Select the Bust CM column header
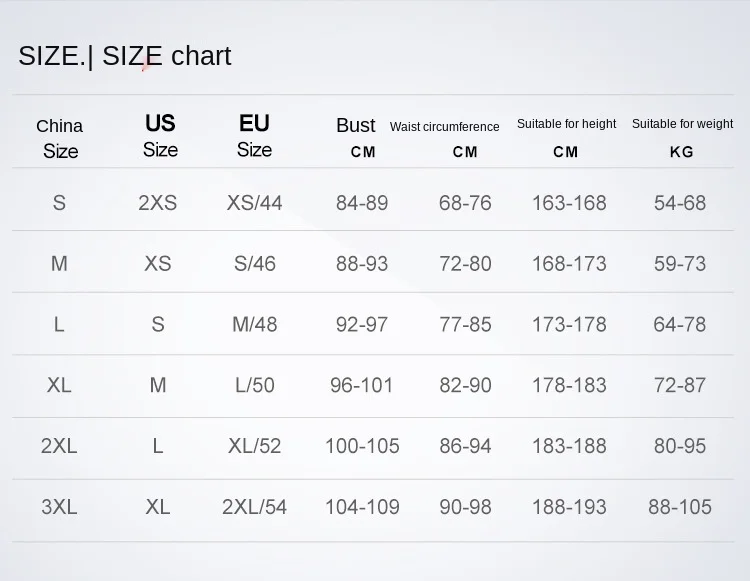 357,137
